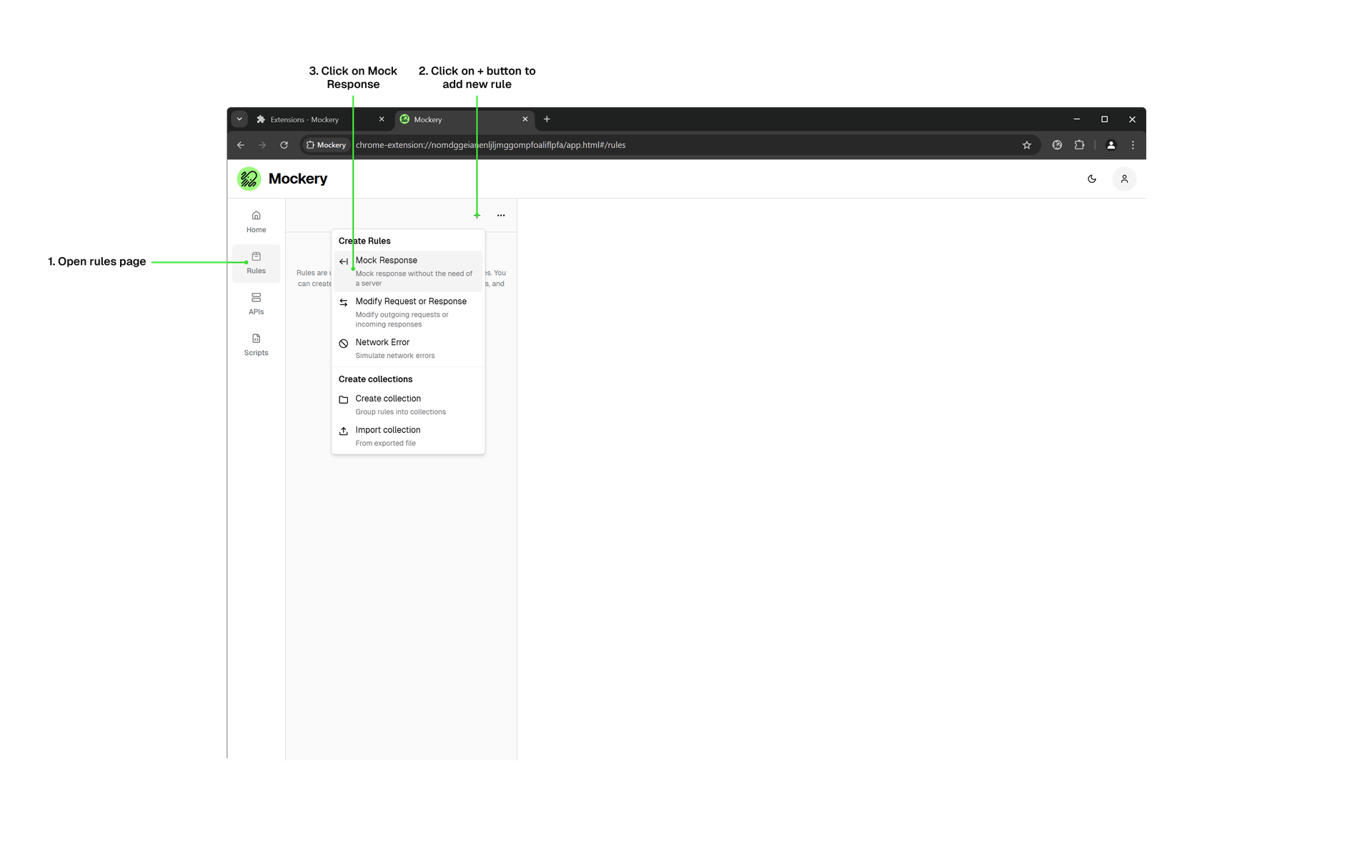Viewport: 1372px width, 868px height.
Task: Close the Extensions - Mockery tab
Action: tap(382, 119)
